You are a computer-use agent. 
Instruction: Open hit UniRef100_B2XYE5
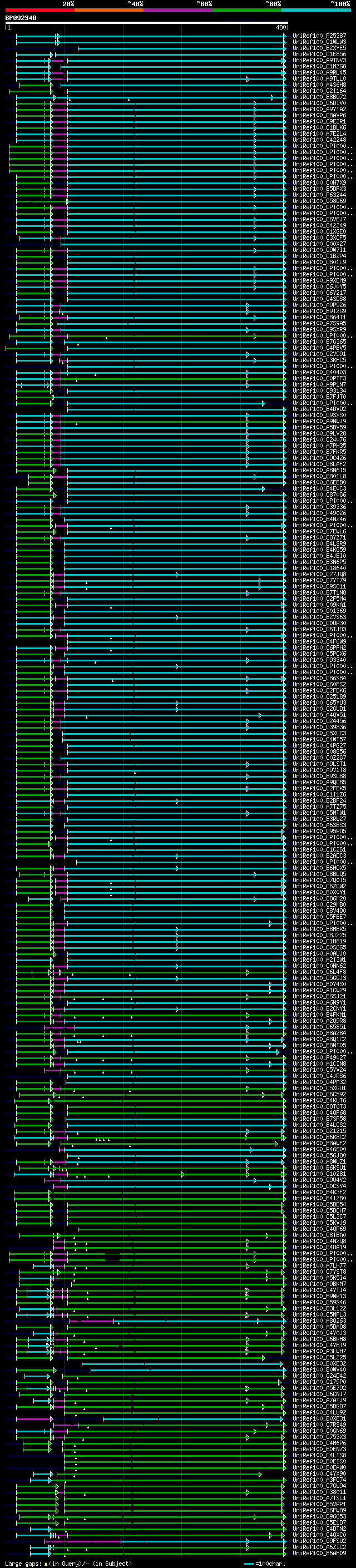point(319,48)
